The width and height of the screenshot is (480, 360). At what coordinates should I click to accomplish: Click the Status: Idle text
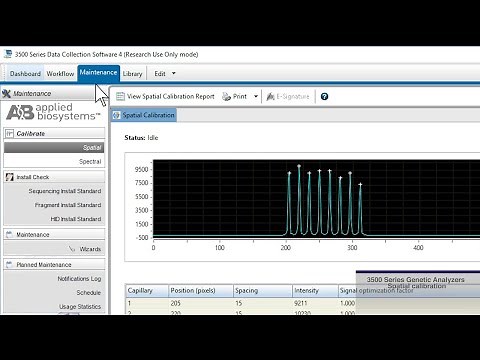[x=141, y=138]
